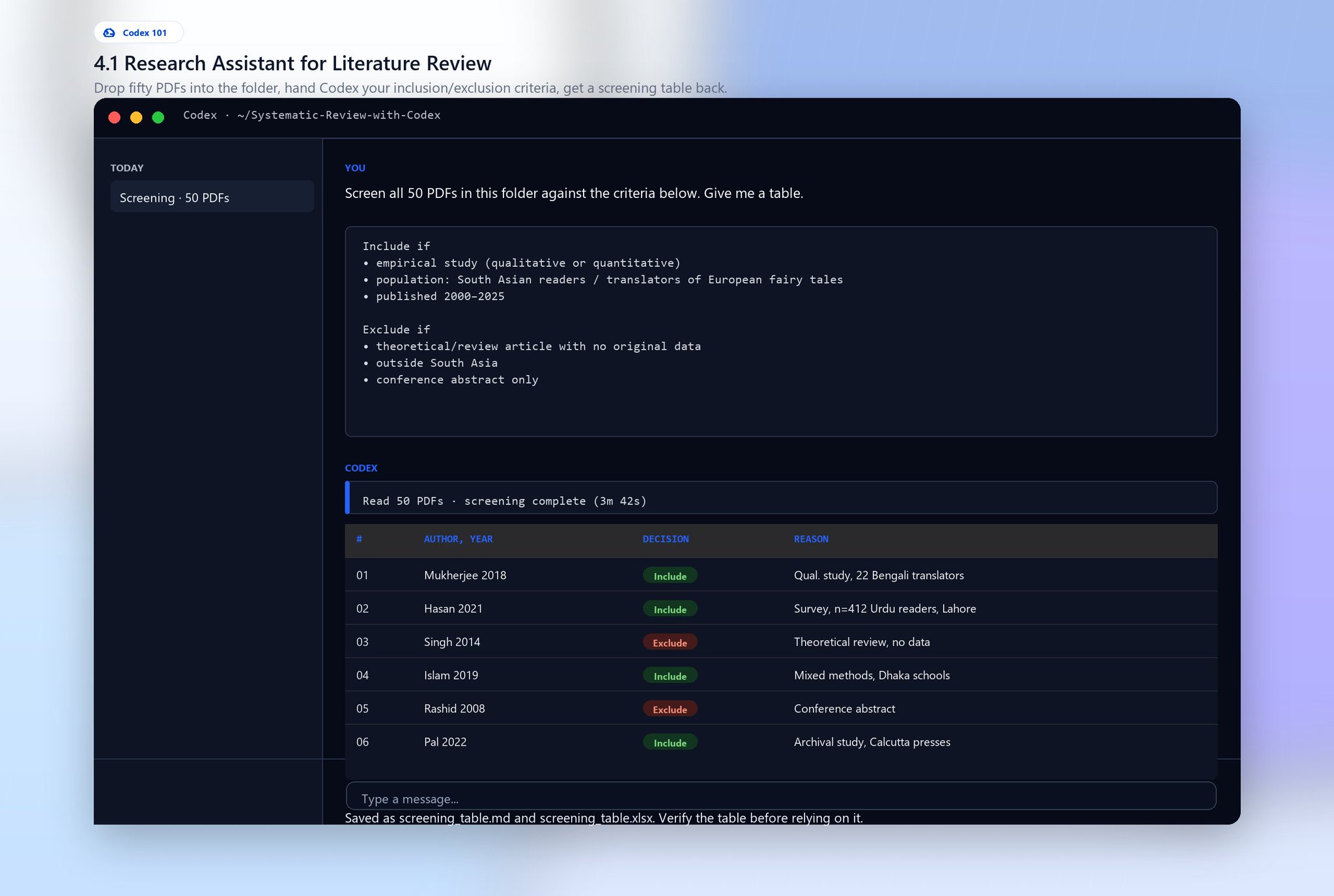Click the 'Exclude if' criteria heading

click(x=396, y=329)
